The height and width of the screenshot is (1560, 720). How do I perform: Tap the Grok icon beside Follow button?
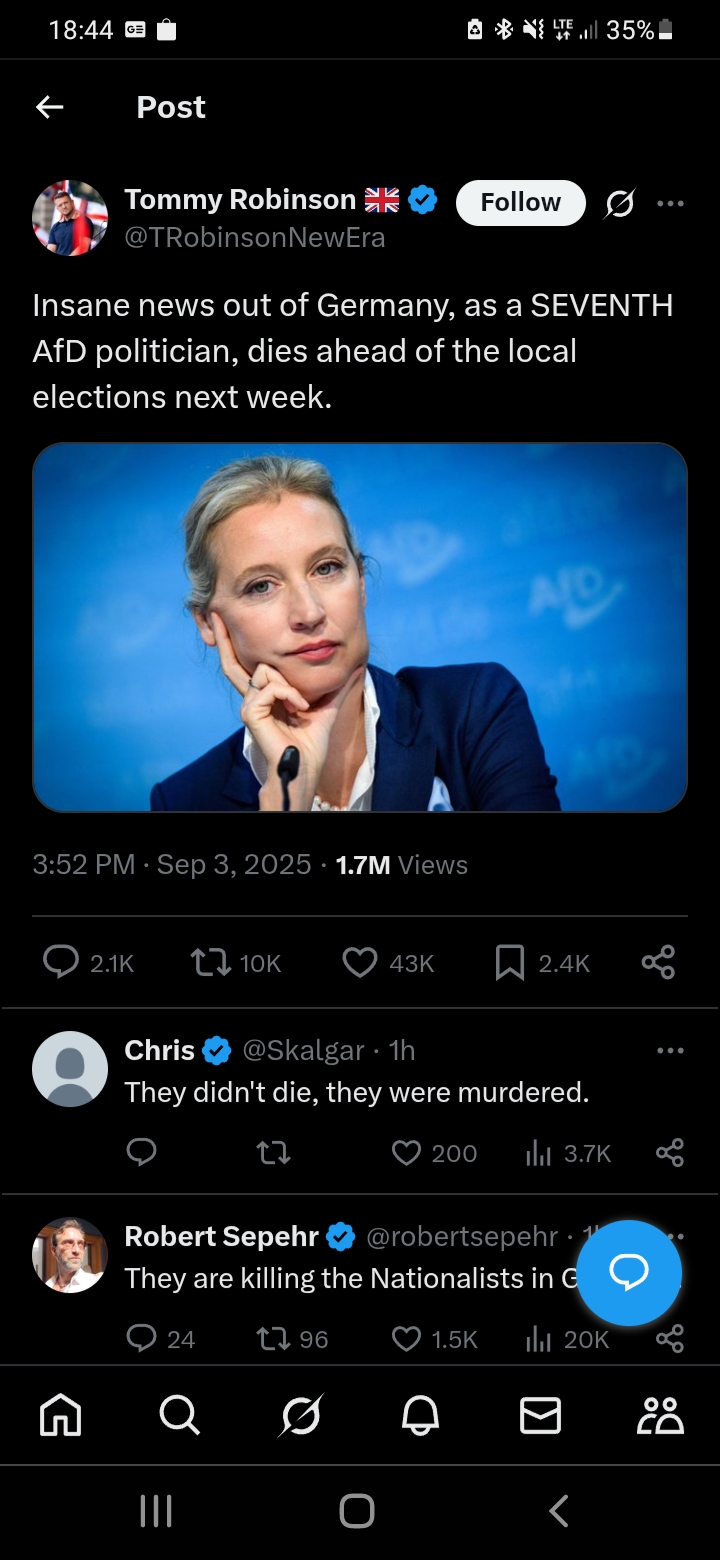pyautogui.click(x=620, y=203)
